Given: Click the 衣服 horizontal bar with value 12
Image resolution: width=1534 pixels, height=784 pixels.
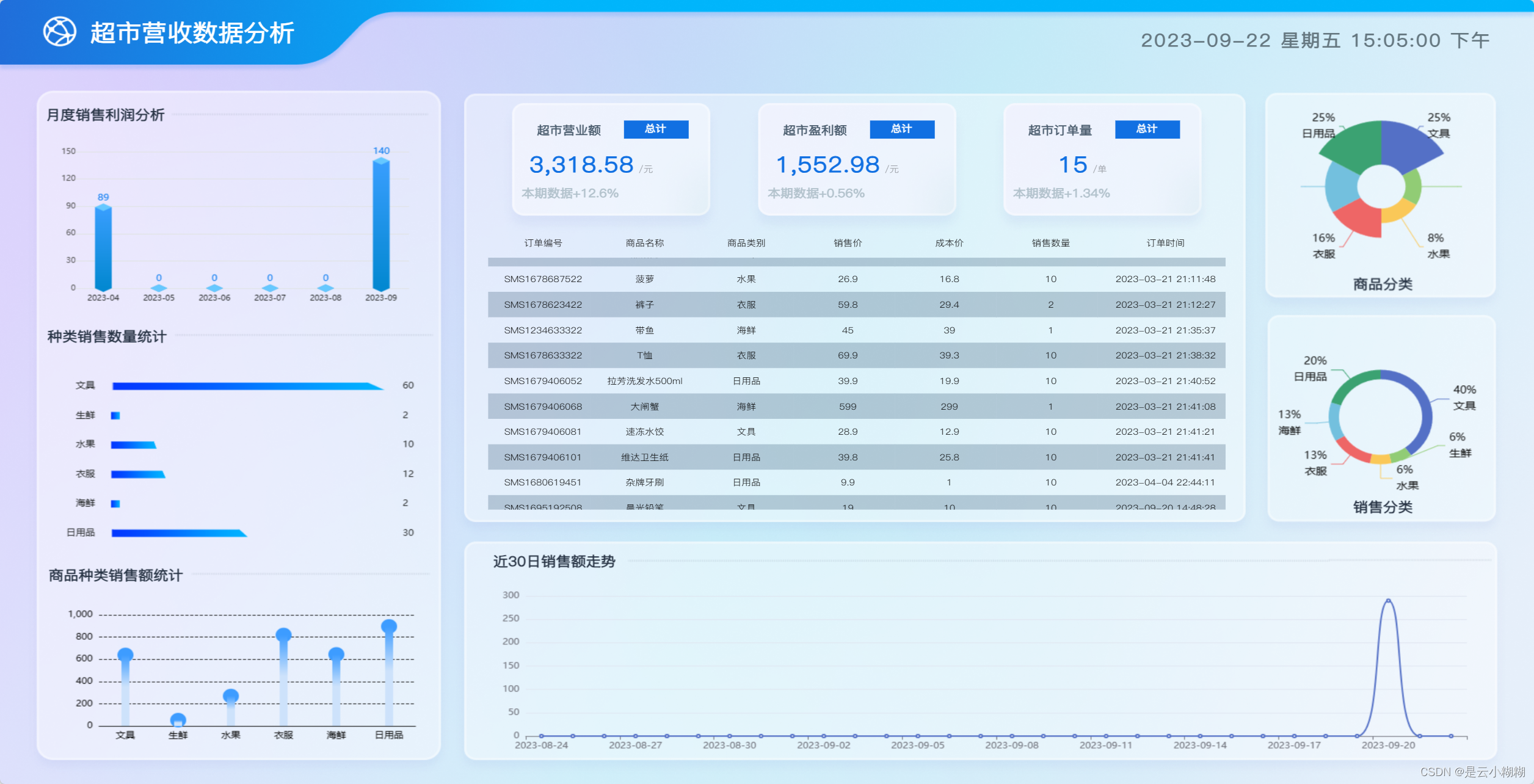Looking at the screenshot, I should click(138, 474).
